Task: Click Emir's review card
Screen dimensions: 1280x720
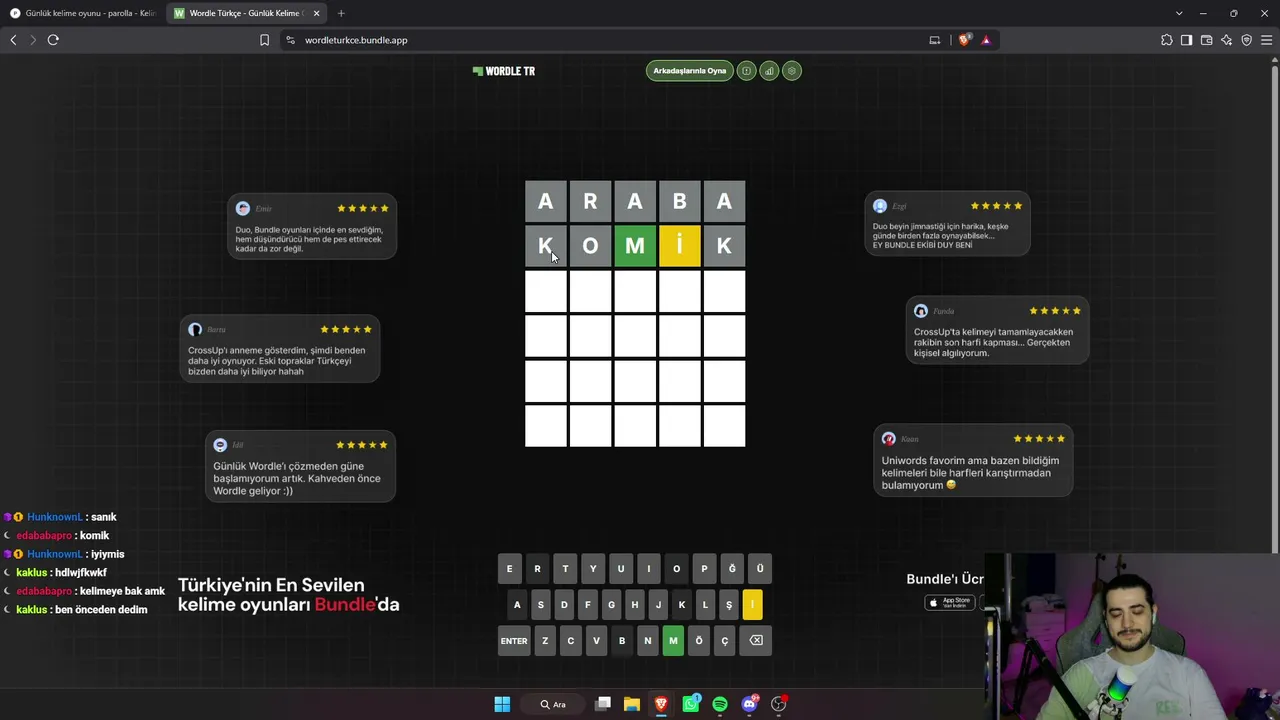Action: [312, 226]
